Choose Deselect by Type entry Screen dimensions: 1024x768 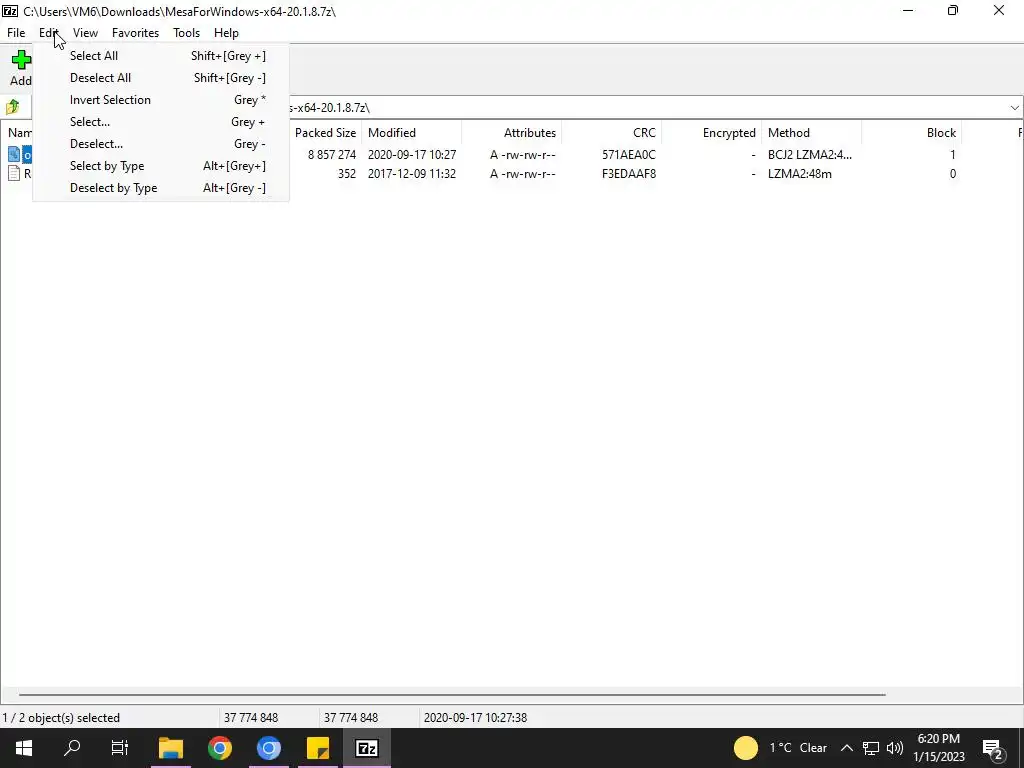161,188
